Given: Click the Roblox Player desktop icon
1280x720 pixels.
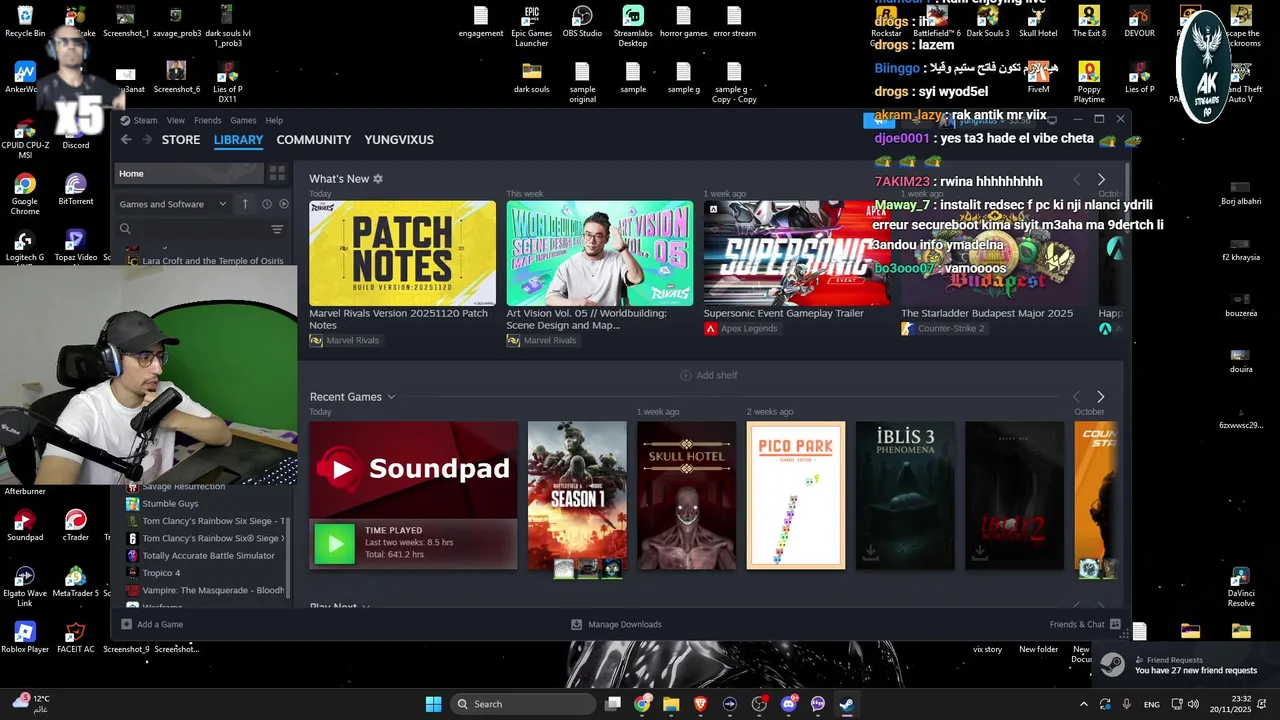Looking at the screenshot, I should (x=25, y=638).
